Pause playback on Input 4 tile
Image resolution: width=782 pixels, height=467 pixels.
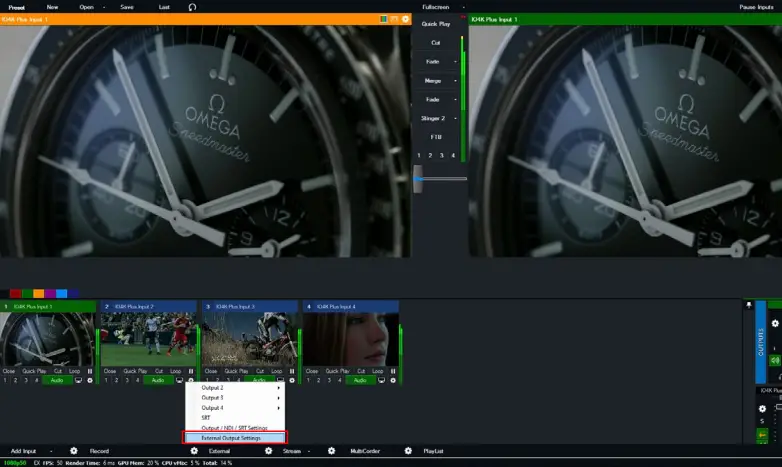[x=393, y=371]
